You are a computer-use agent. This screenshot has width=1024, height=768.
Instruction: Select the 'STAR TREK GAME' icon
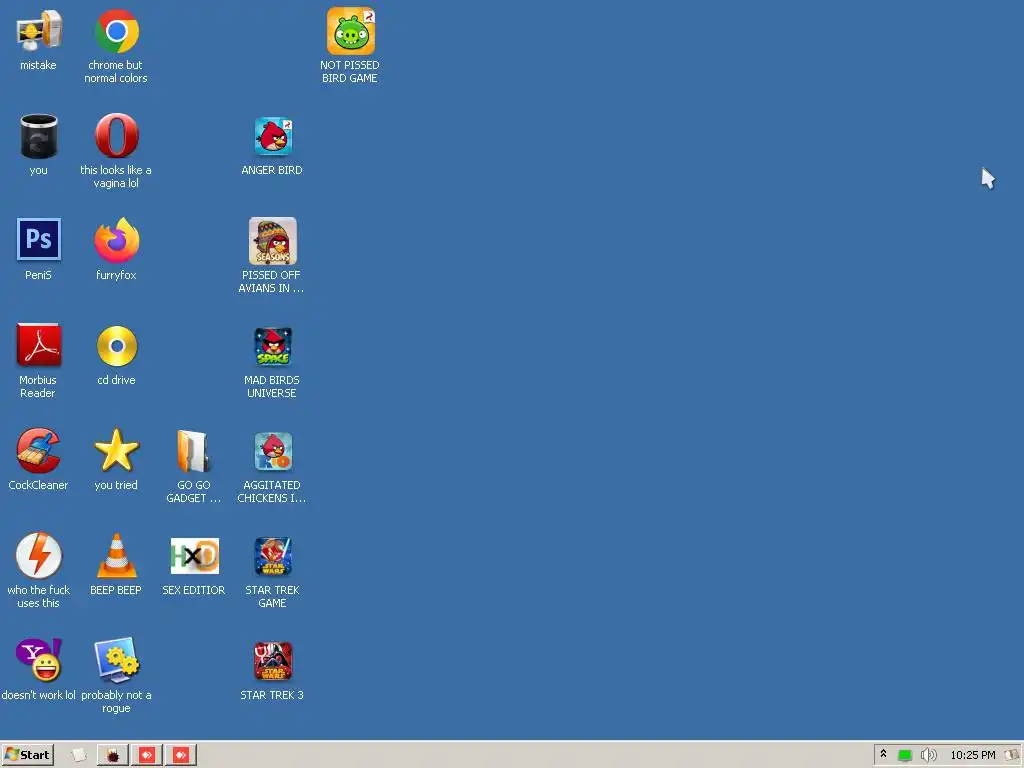(x=273, y=556)
